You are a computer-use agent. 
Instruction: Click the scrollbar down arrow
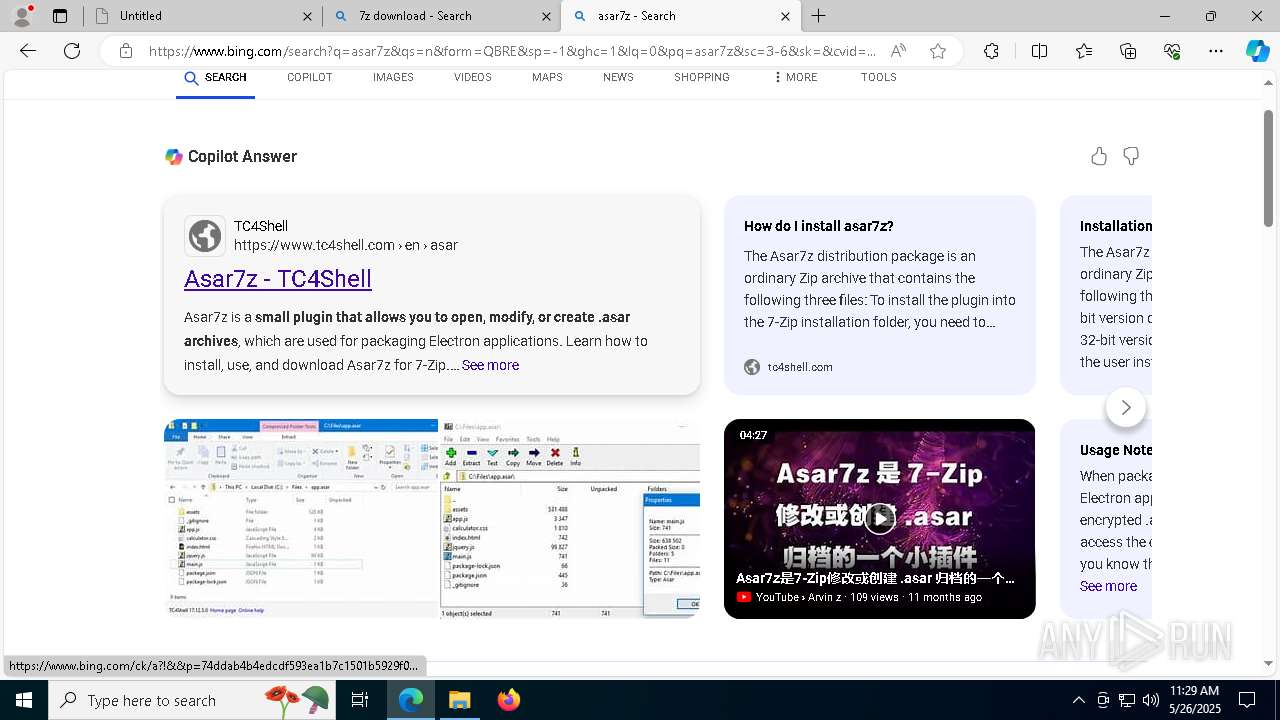1269,663
